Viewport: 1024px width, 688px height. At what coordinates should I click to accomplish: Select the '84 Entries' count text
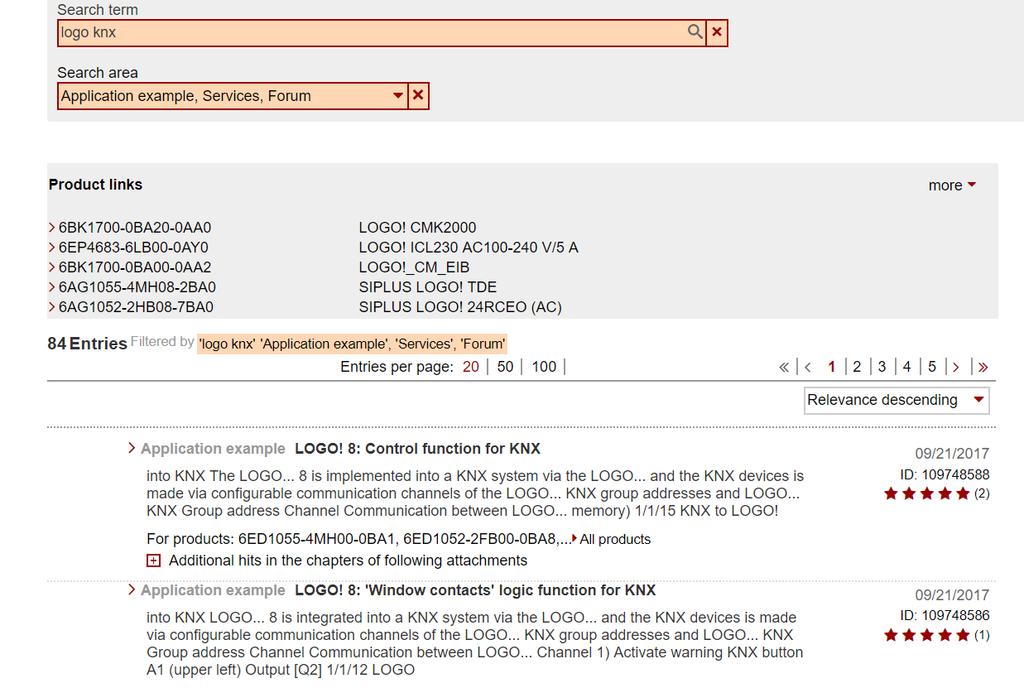87,343
